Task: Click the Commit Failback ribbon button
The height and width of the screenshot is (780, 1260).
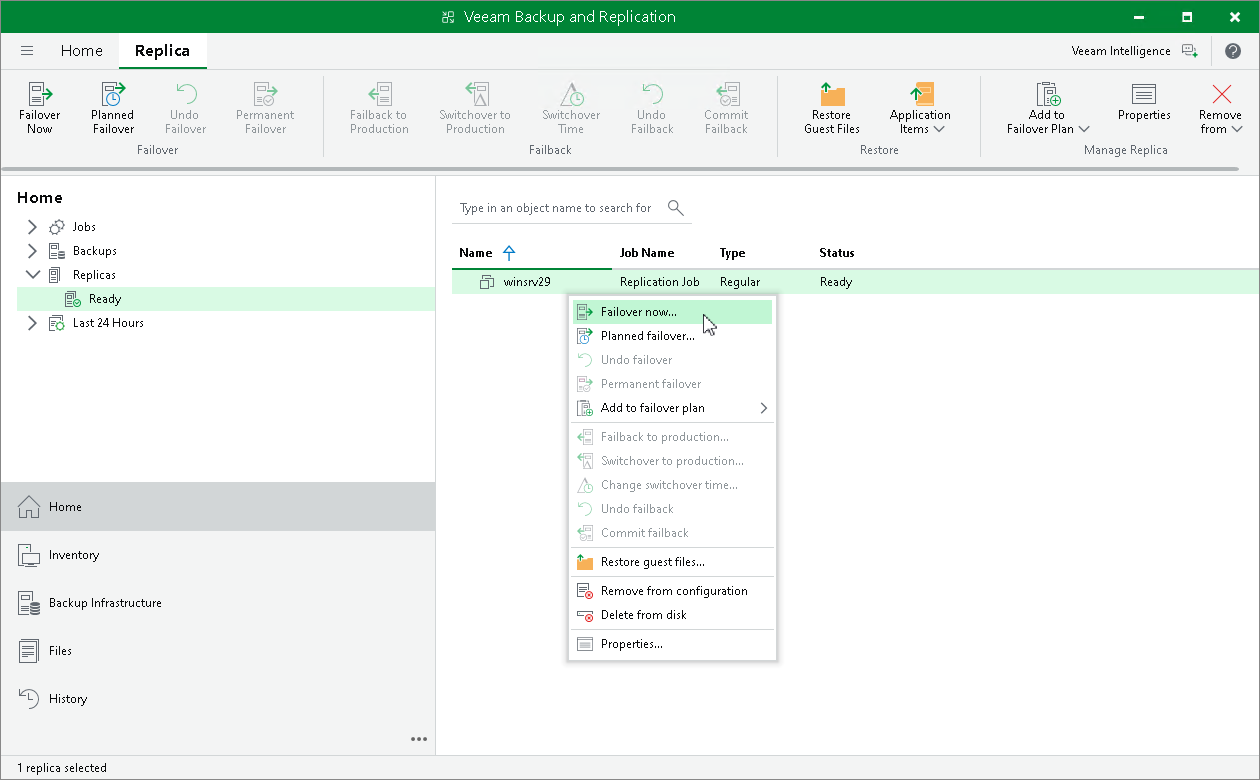Action: [x=726, y=108]
